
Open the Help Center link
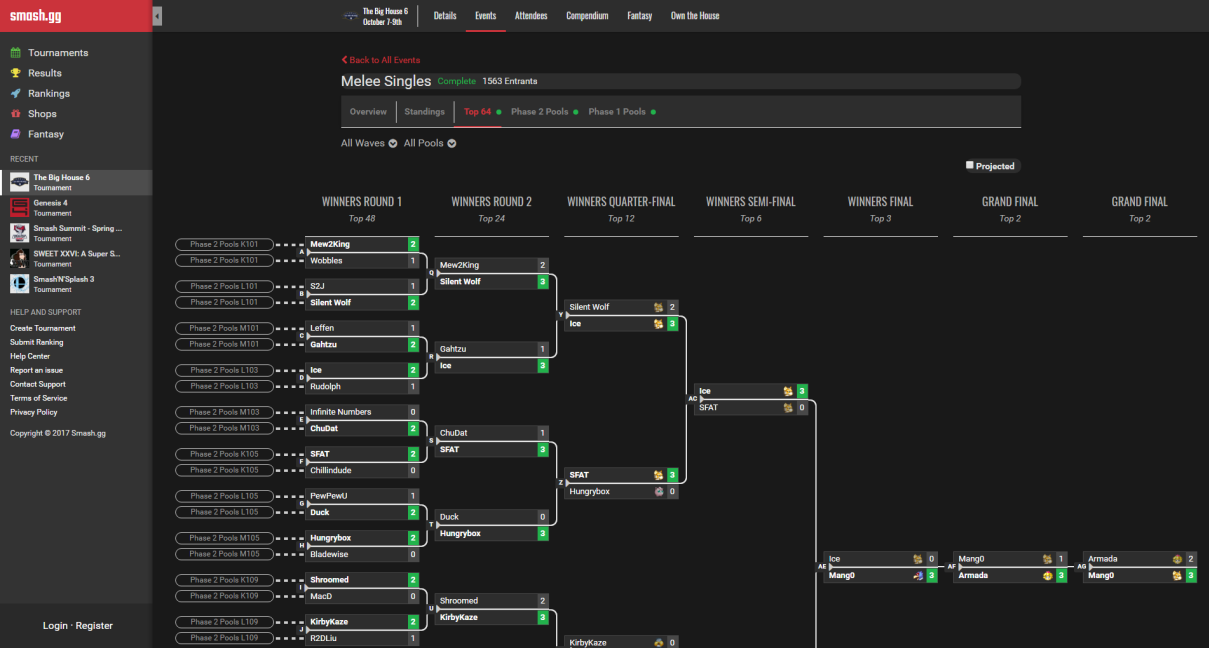point(30,356)
